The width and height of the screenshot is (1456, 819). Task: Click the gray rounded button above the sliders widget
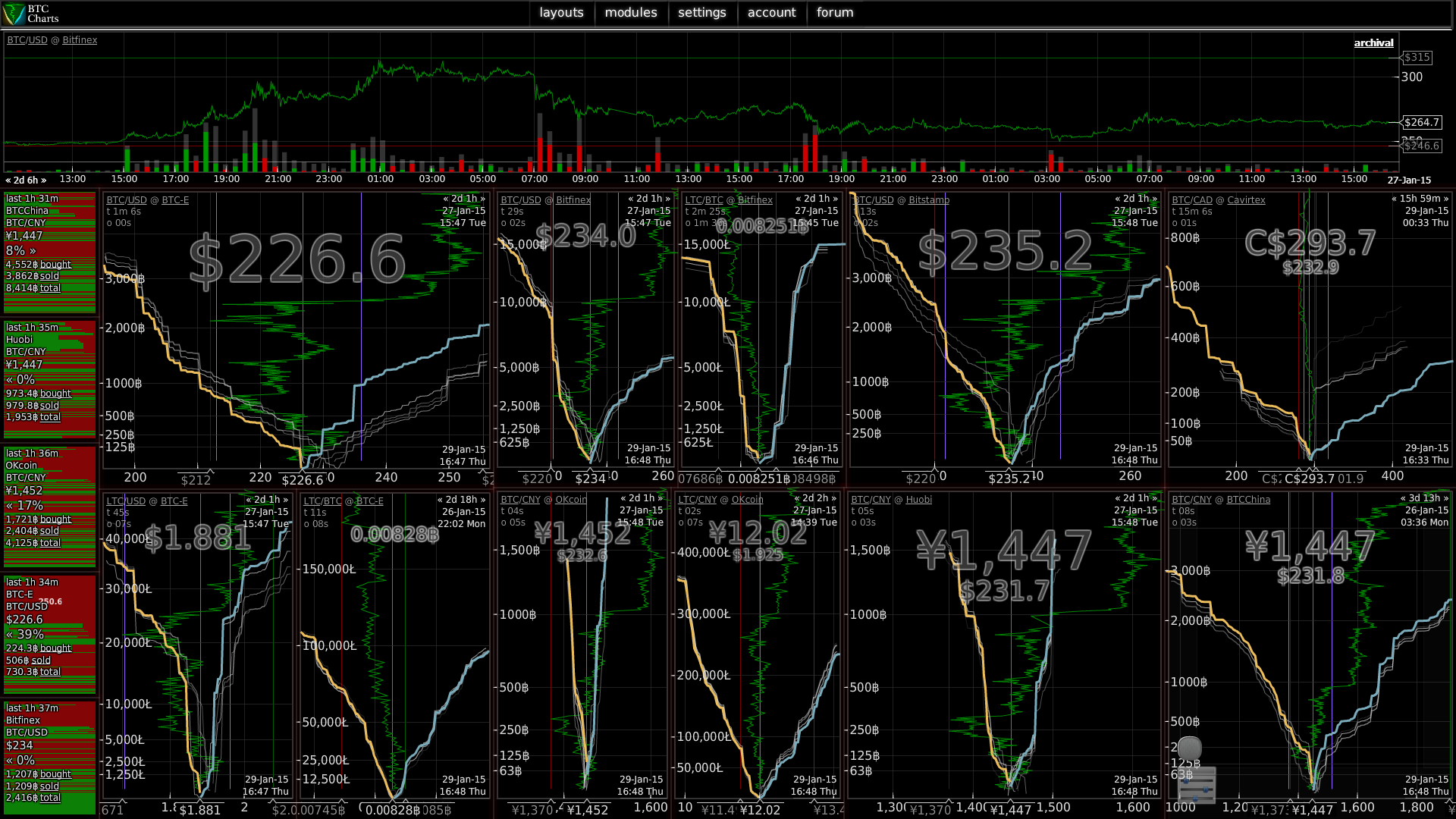(1190, 748)
